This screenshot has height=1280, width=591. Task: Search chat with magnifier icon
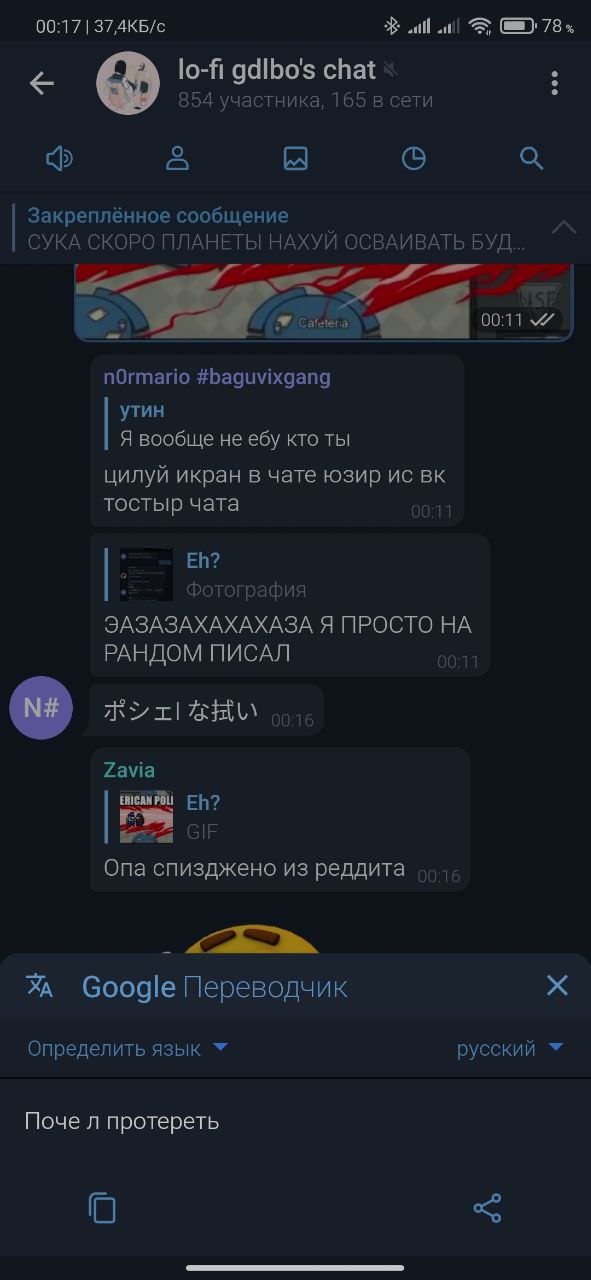pyautogui.click(x=532, y=158)
